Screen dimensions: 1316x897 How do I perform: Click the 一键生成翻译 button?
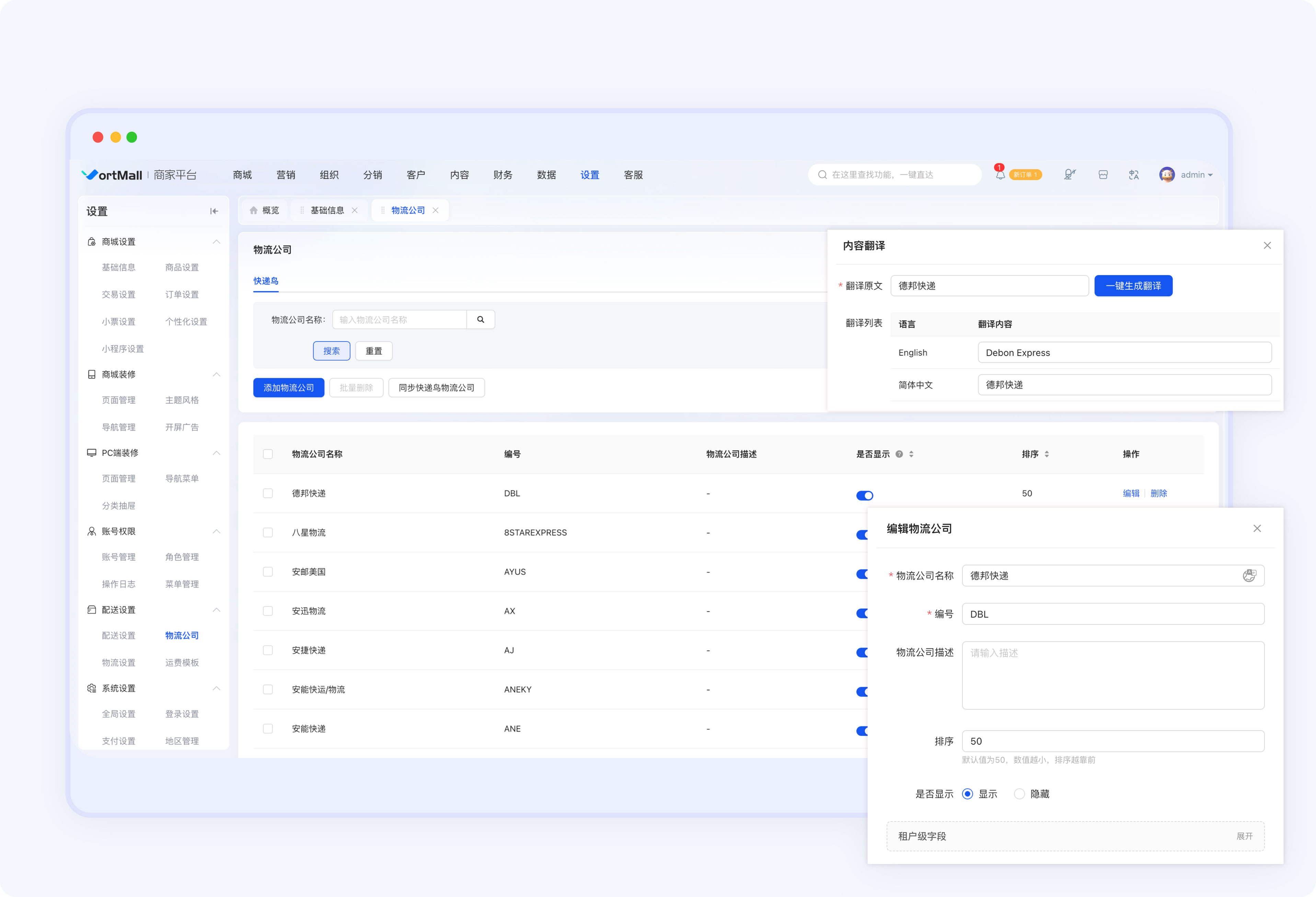pyautogui.click(x=1133, y=286)
